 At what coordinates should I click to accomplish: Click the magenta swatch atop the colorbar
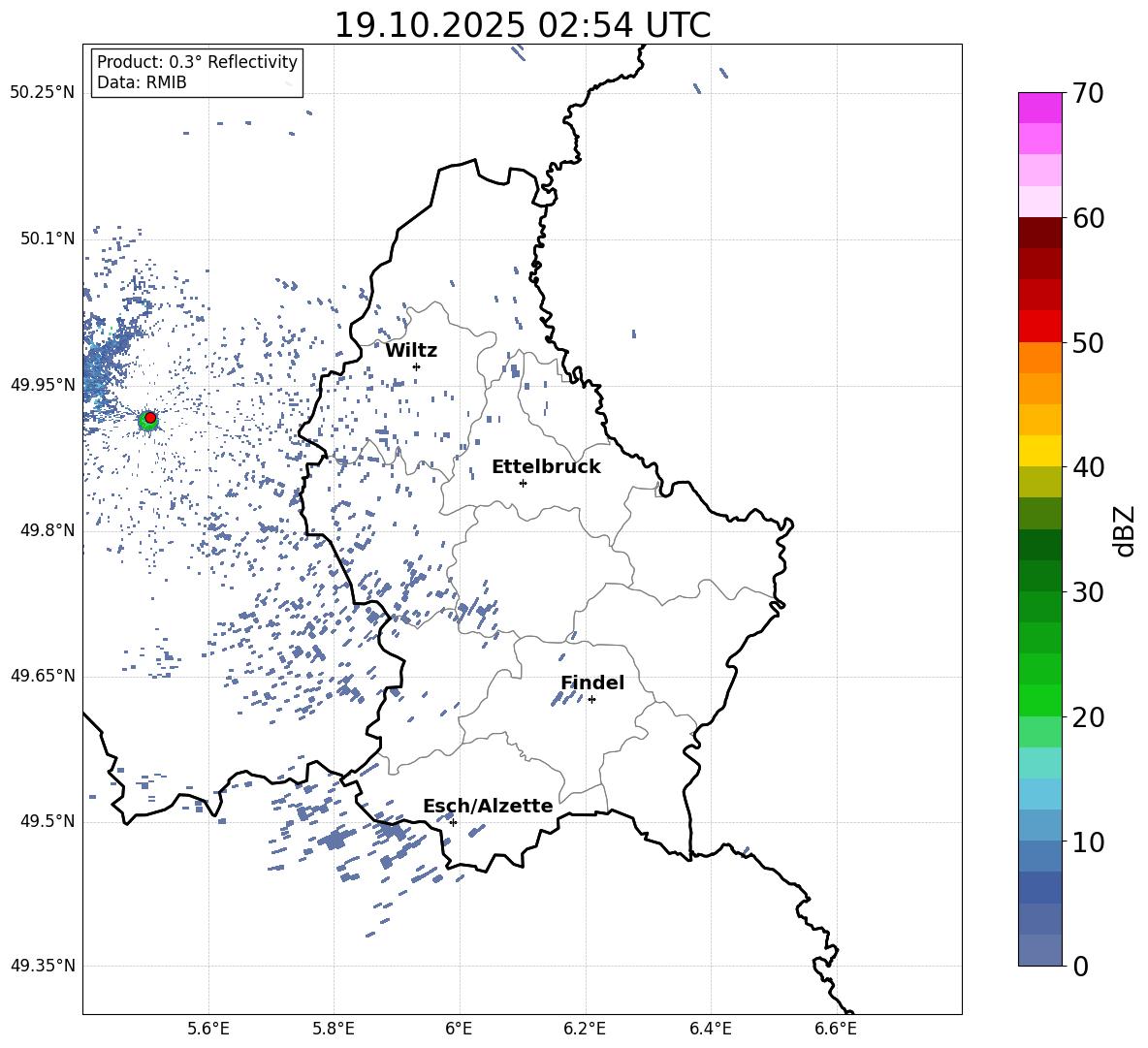[x=1040, y=108]
